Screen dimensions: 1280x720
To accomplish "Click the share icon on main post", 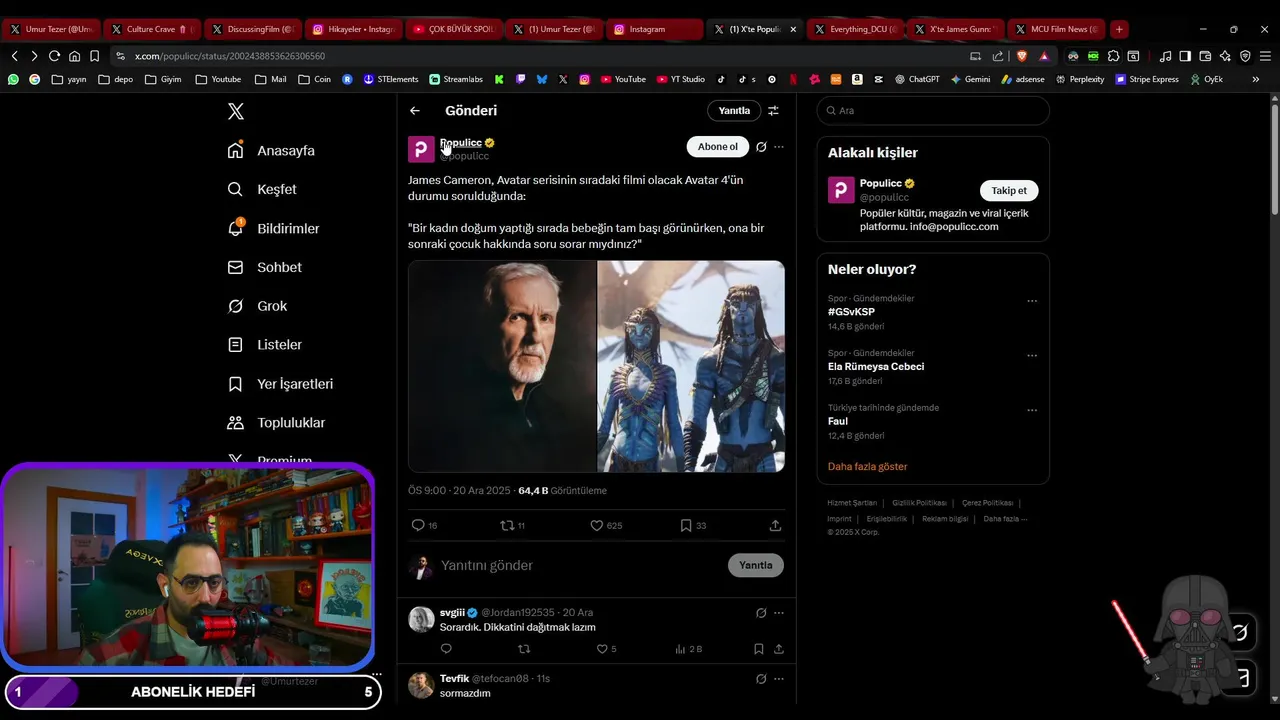I will point(775,525).
